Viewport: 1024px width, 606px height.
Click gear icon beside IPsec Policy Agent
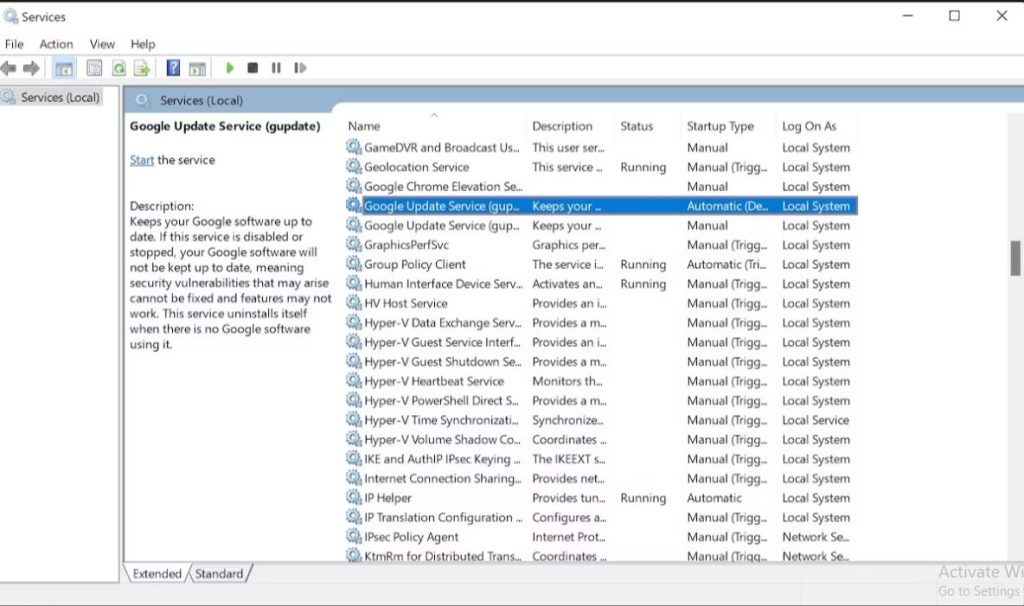tap(353, 536)
